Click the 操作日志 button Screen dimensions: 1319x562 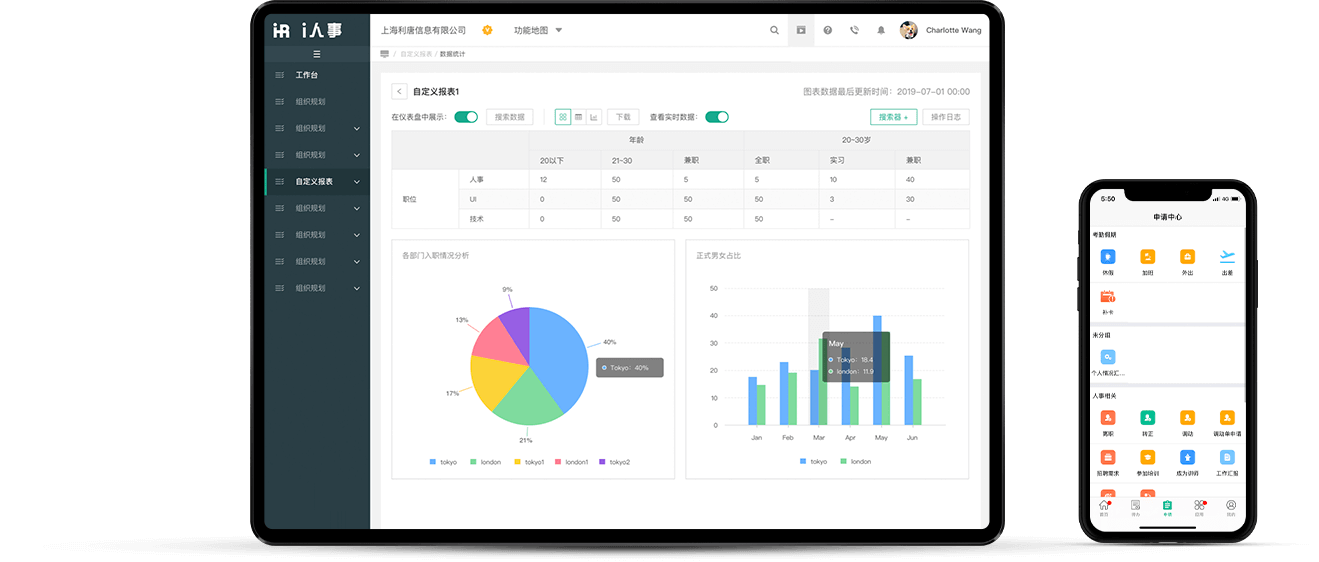(x=945, y=117)
